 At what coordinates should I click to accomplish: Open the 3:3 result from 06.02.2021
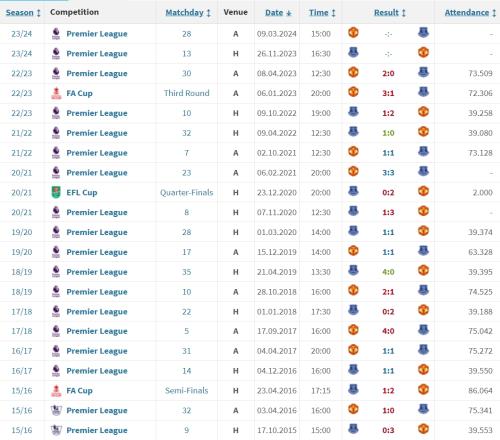pyautogui.click(x=388, y=173)
